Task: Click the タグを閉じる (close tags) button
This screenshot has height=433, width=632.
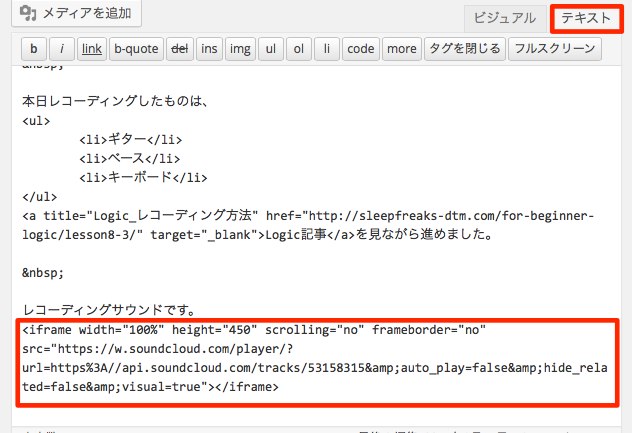Action: (465, 49)
